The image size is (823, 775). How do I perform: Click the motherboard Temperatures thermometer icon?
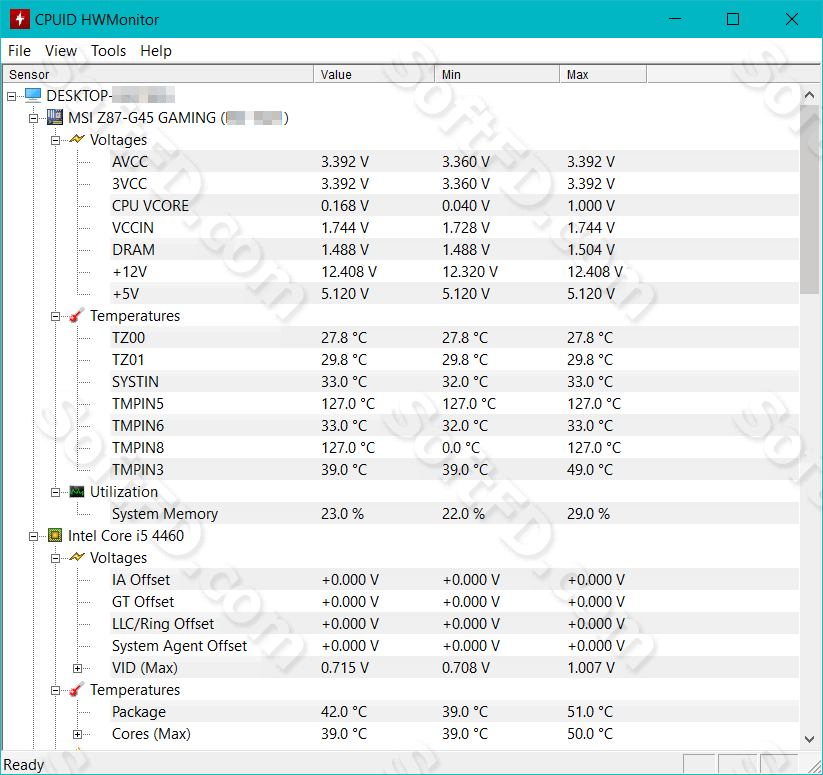point(77,315)
